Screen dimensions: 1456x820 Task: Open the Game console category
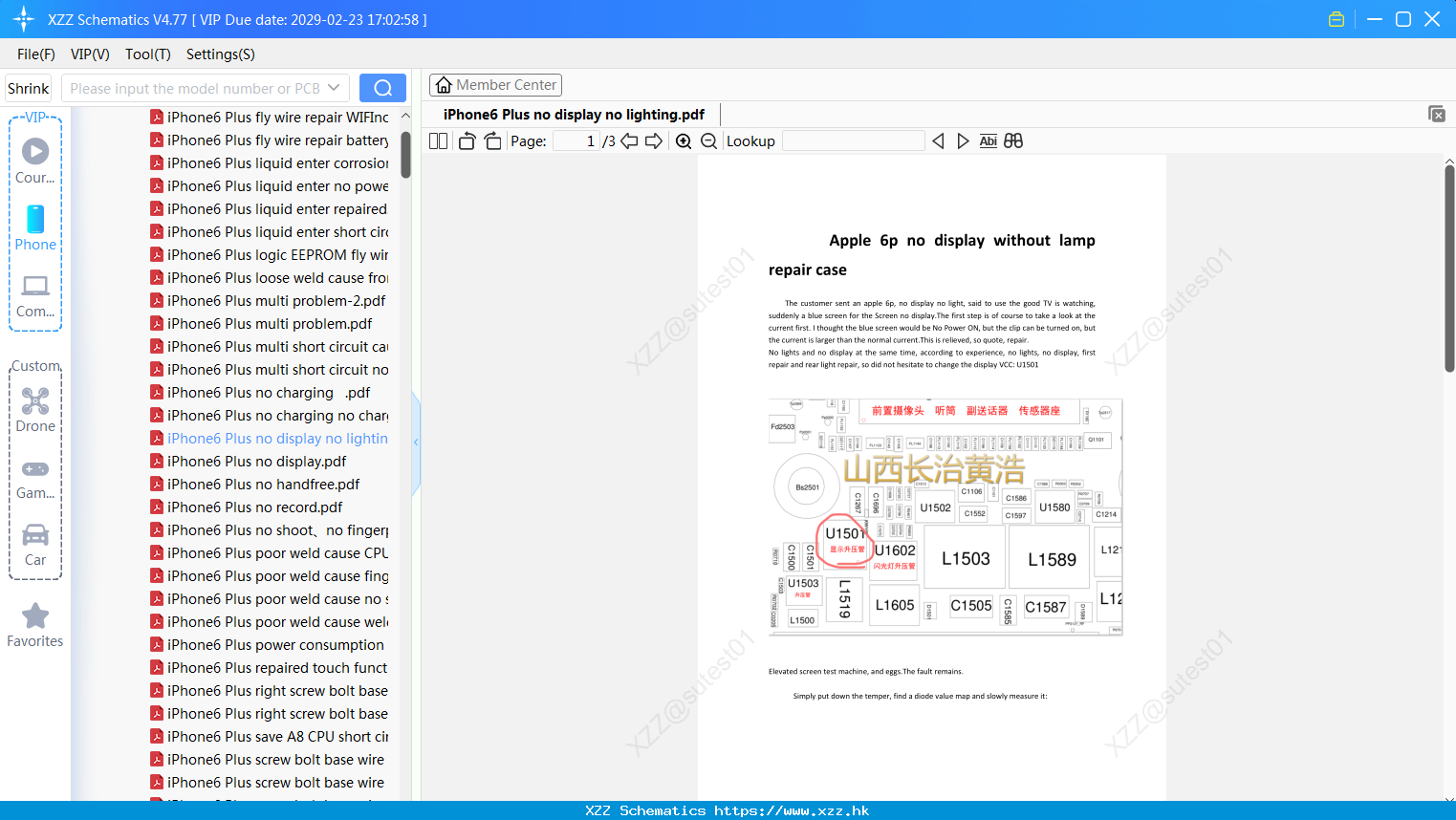click(35, 480)
